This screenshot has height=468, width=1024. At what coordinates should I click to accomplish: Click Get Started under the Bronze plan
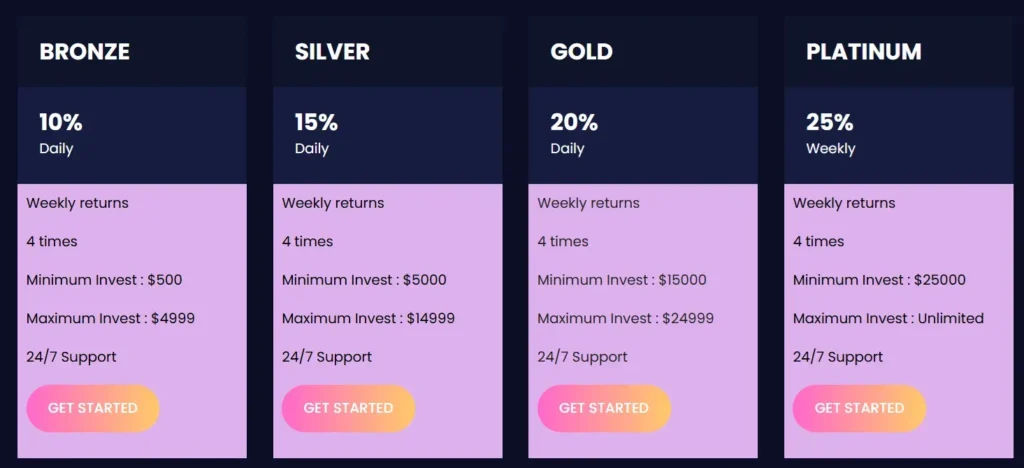coord(93,408)
